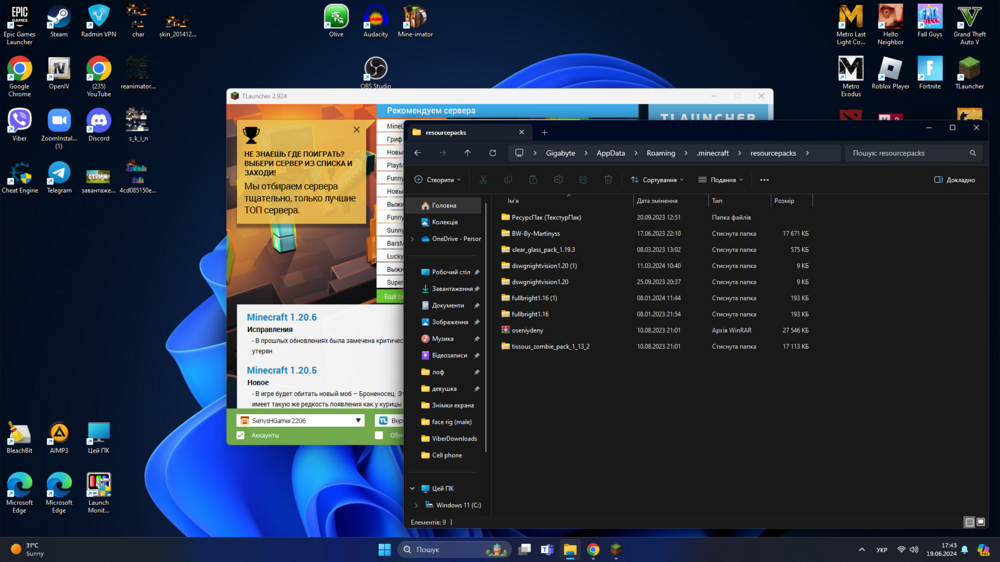Screen dimensions: 1000x562
Task: Close the yellow server promo popup in TLauncher
Action: point(357,129)
